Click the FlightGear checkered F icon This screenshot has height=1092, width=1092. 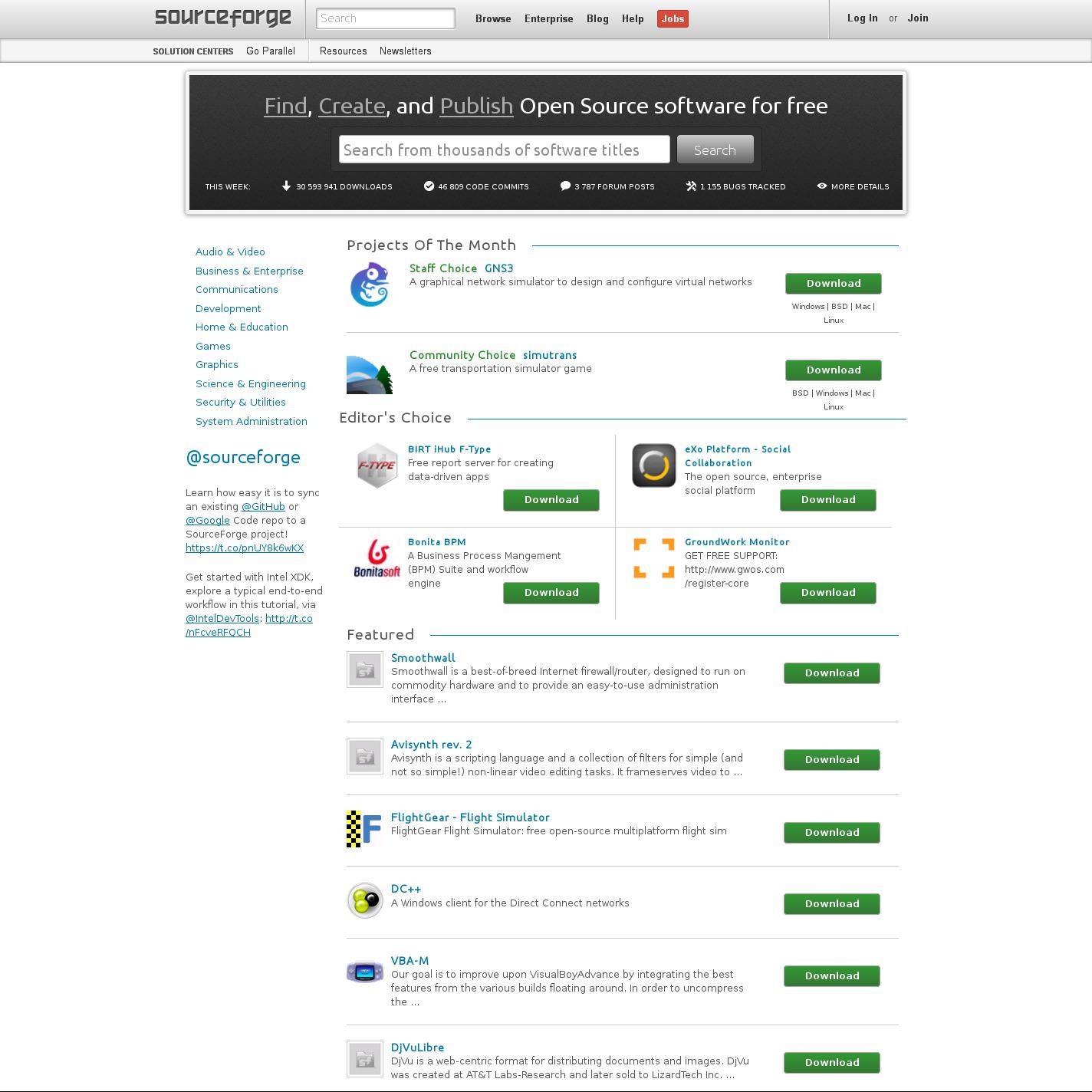(364, 829)
